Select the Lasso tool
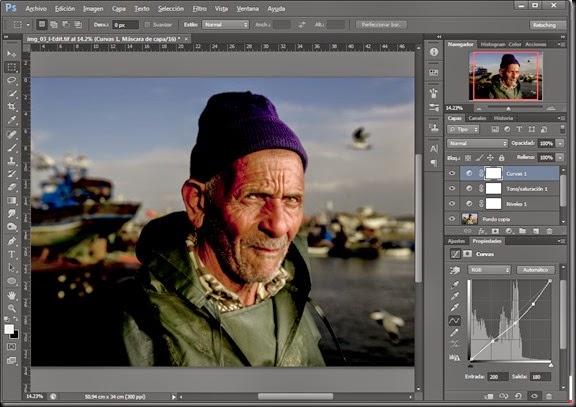Viewport: 576px width, 407px height. (12, 80)
